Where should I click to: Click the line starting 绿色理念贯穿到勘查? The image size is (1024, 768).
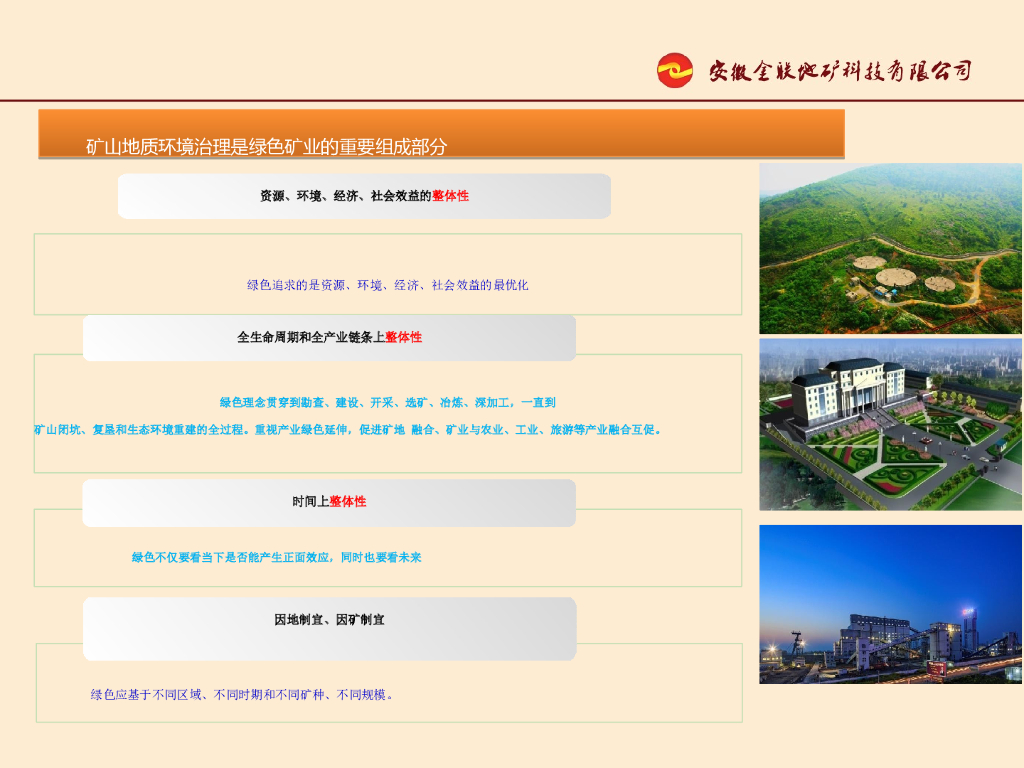pos(387,402)
